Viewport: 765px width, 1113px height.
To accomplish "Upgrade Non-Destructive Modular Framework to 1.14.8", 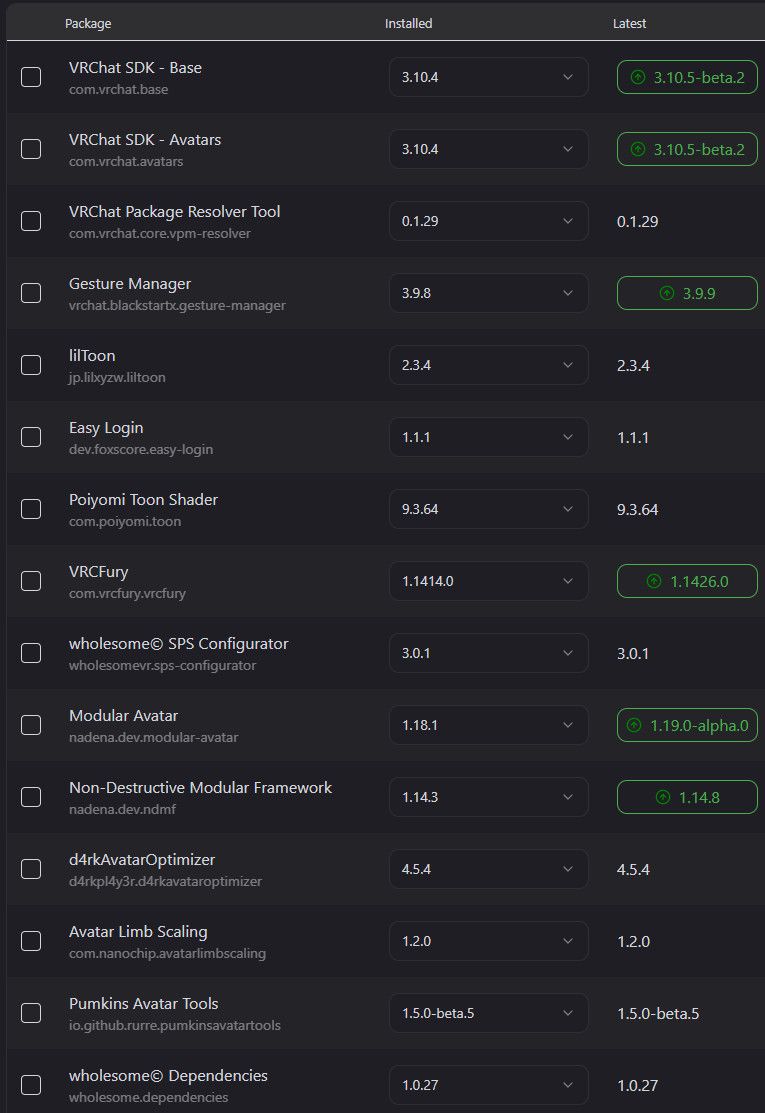I will click(687, 797).
